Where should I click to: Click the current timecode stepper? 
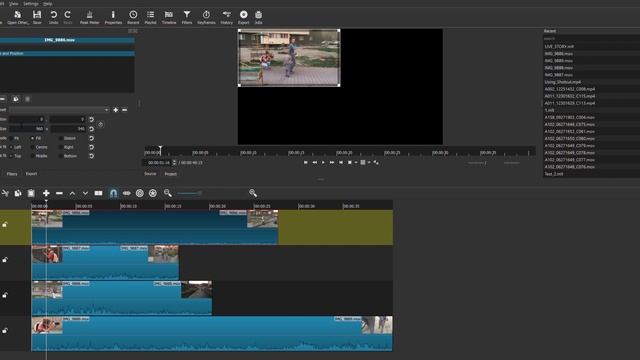click(x=174, y=162)
